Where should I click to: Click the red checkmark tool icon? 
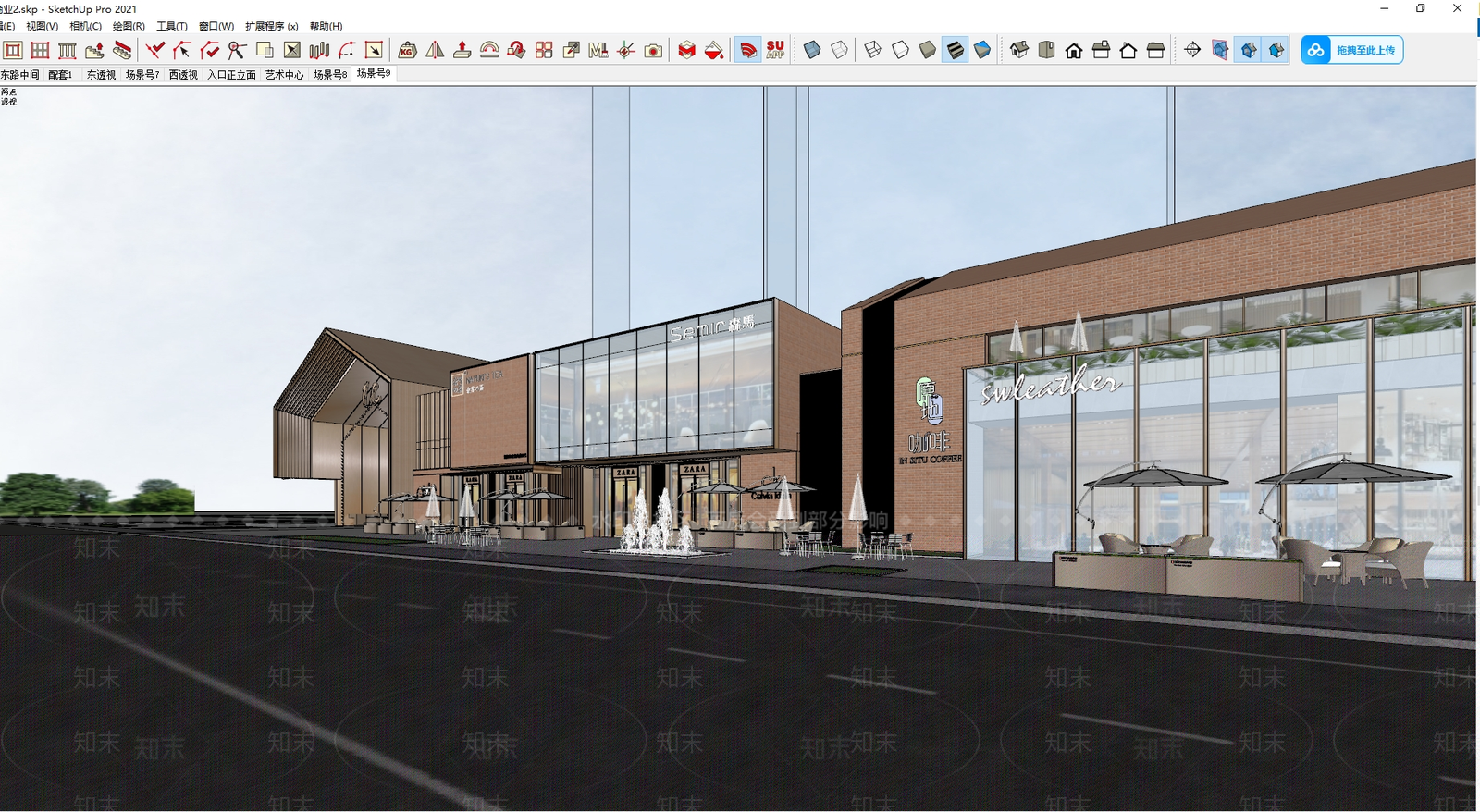point(154,50)
